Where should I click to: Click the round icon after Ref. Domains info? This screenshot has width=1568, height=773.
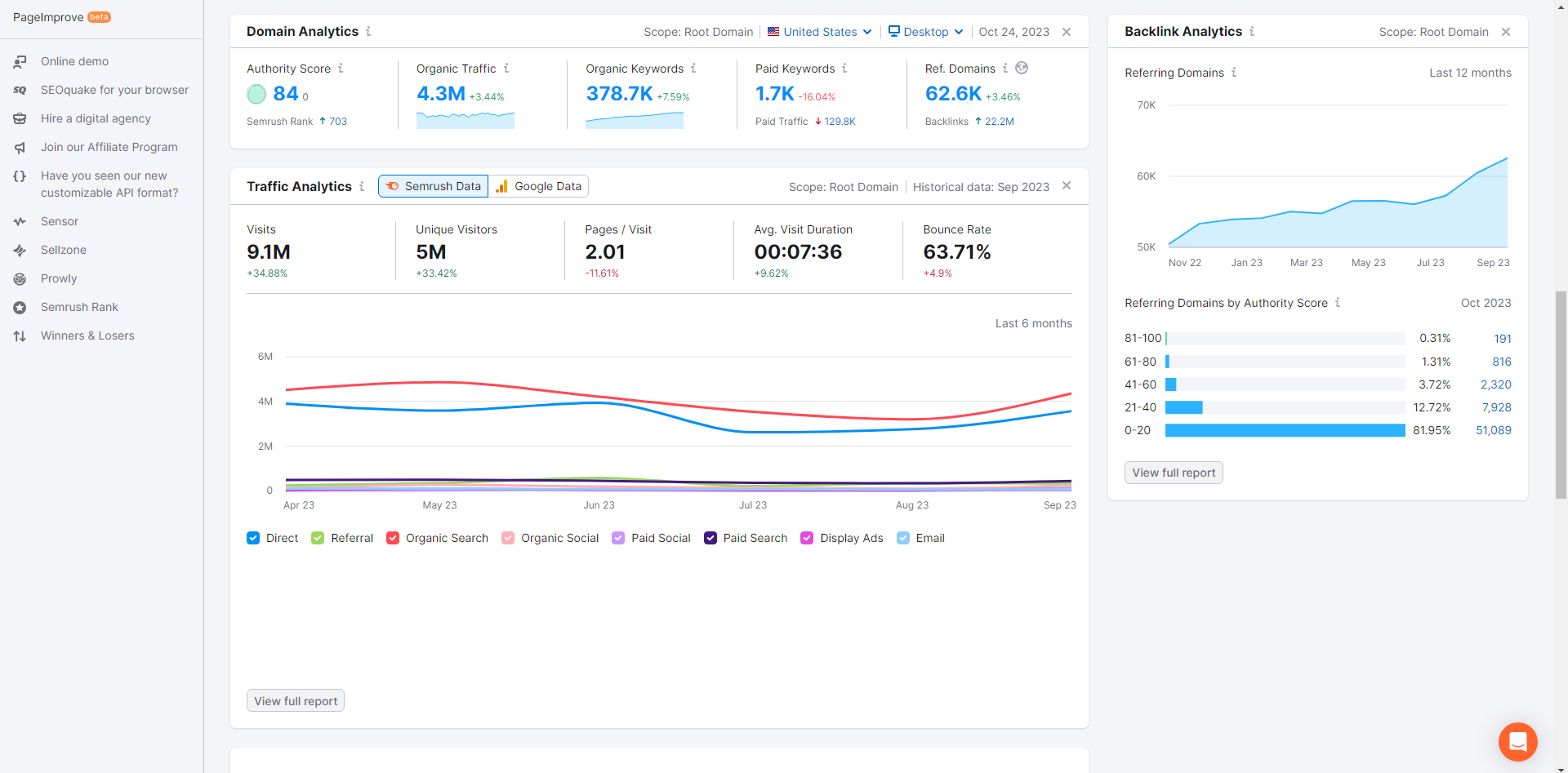(1022, 68)
